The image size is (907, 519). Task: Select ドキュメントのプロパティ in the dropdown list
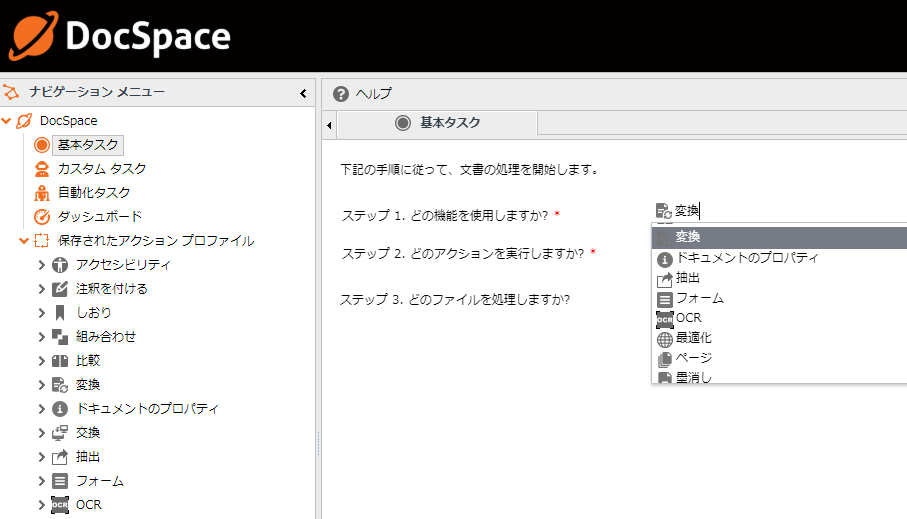click(779, 258)
